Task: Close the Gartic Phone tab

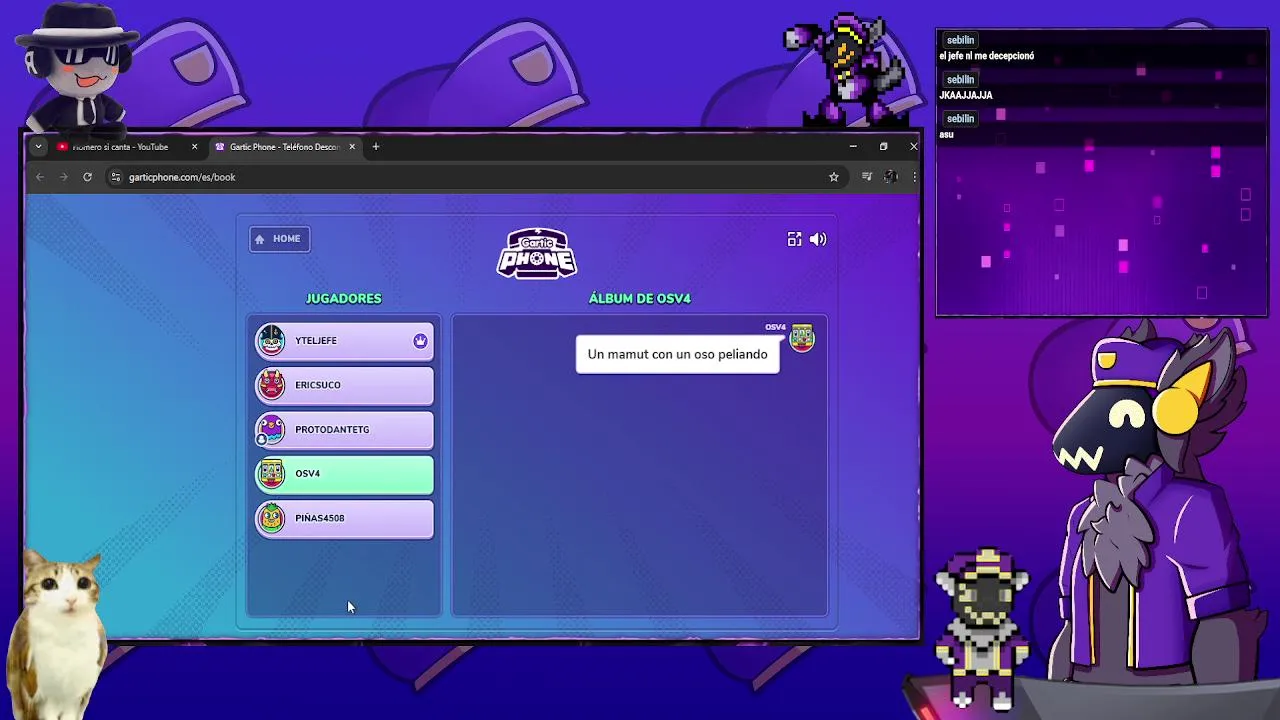Action: pyautogui.click(x=352, y=147)
